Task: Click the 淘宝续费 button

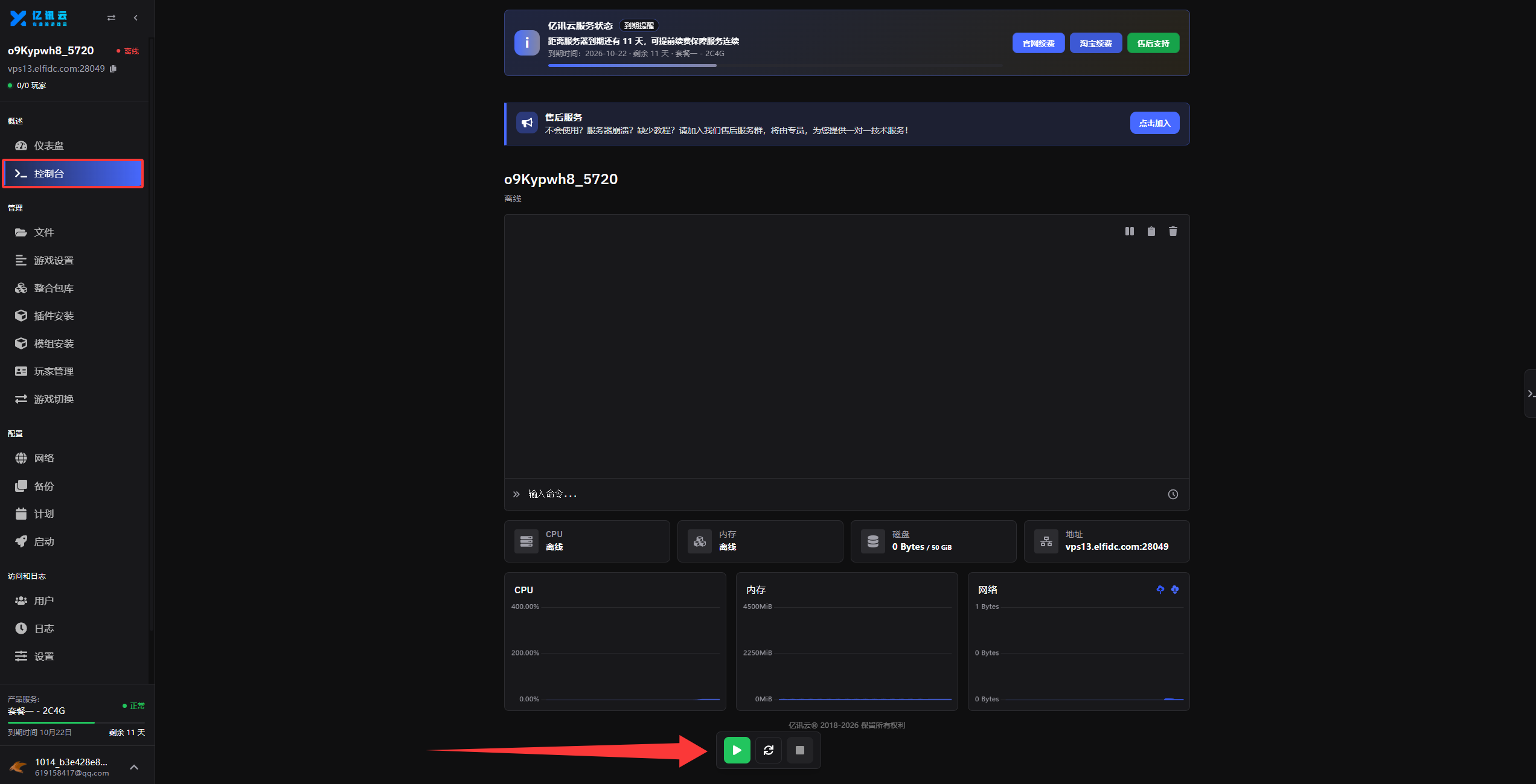Action: pyautogui.click(x=1096, y=43)
